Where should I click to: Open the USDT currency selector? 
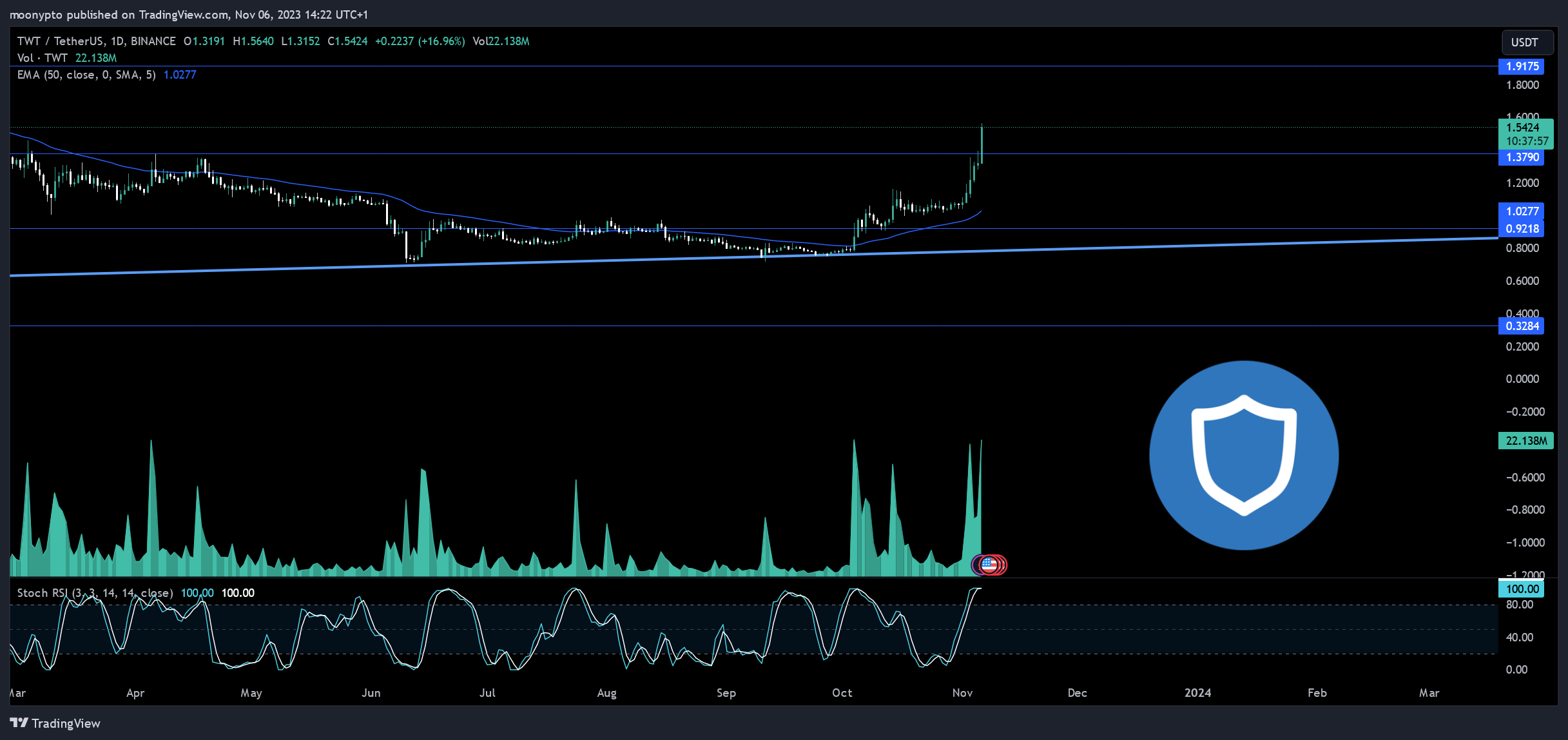coord(1527,43)
